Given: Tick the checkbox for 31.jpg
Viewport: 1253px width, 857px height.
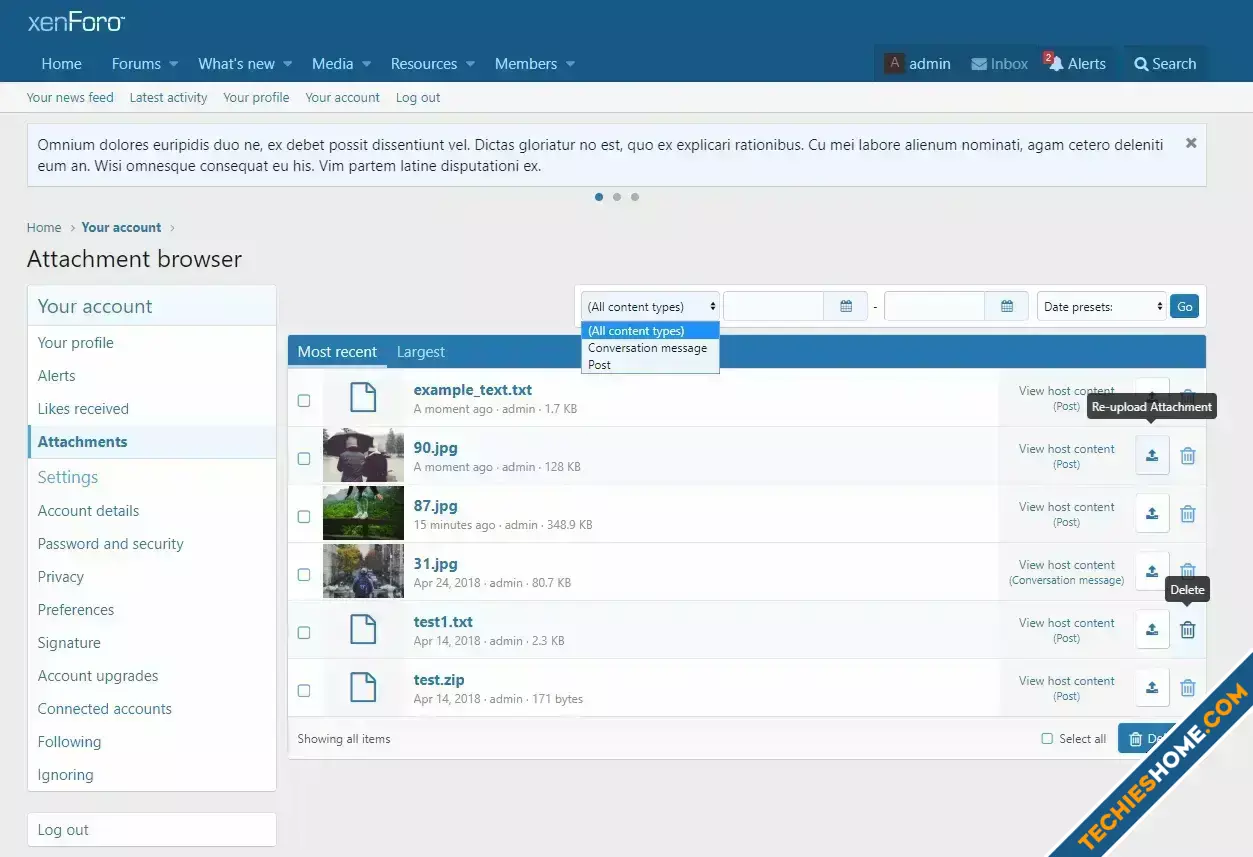Looking at the screenshot, I should [x=304, y=574].
